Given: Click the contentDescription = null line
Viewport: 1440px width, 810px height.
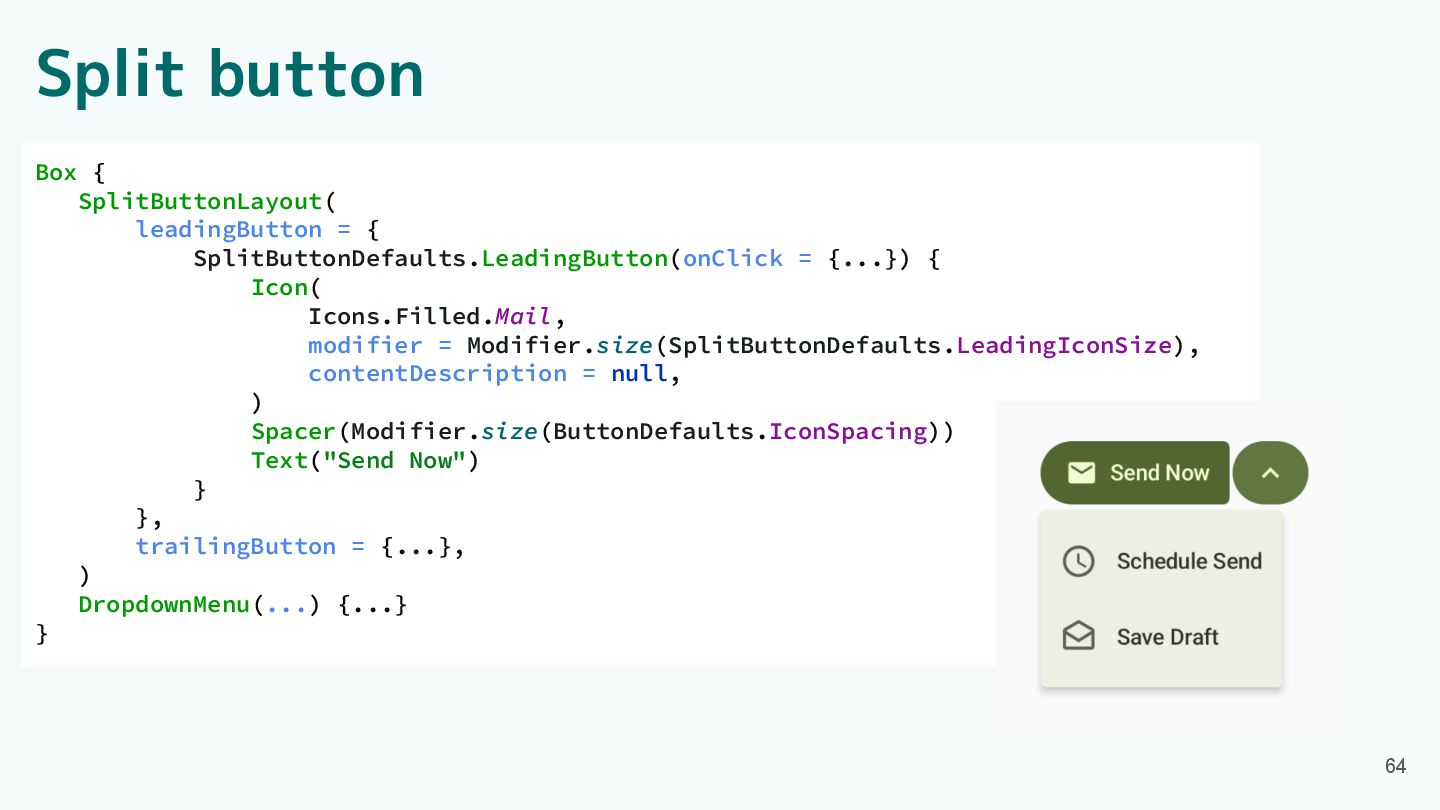Looking at the screenshot, I should [494, 374].
